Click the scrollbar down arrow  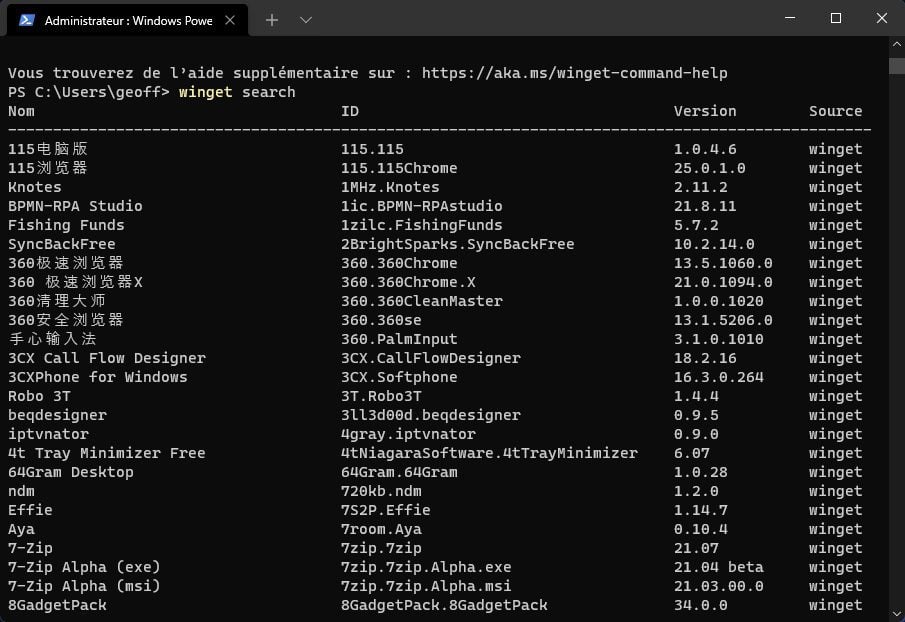(896, 614)
